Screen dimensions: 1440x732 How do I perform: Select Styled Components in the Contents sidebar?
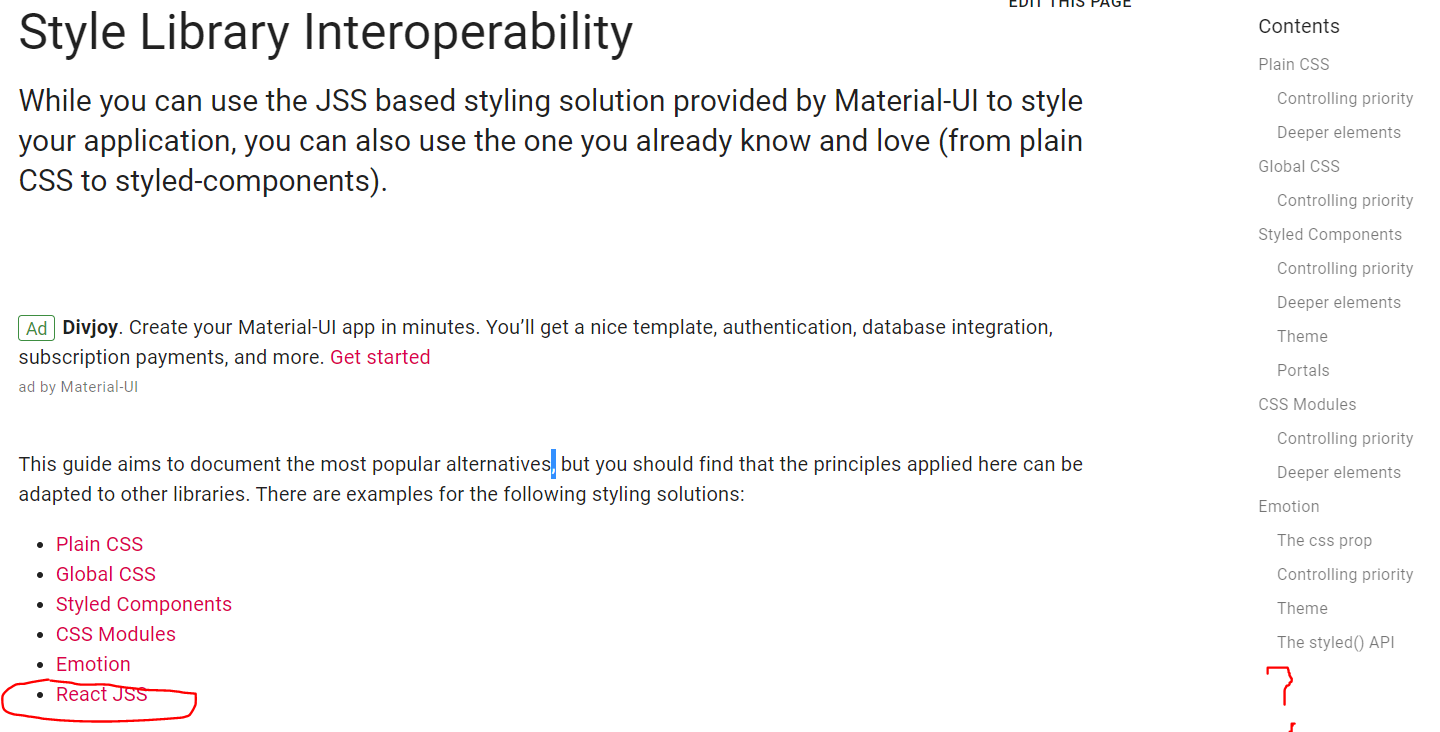click(x=1330, y=234)
